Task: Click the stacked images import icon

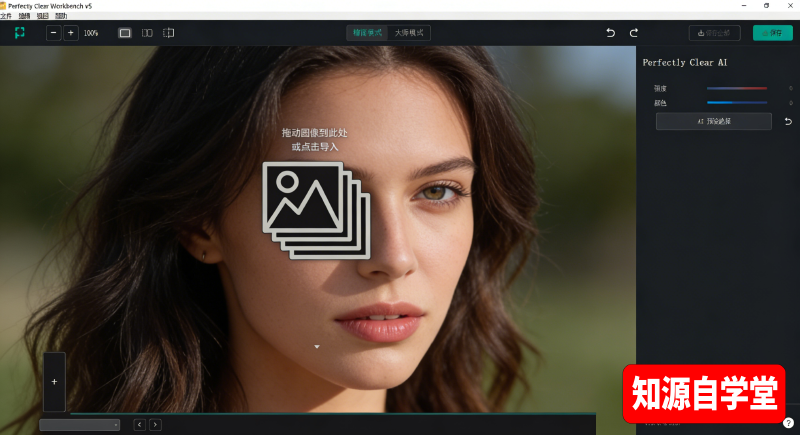Action: (x=316, y=209)
